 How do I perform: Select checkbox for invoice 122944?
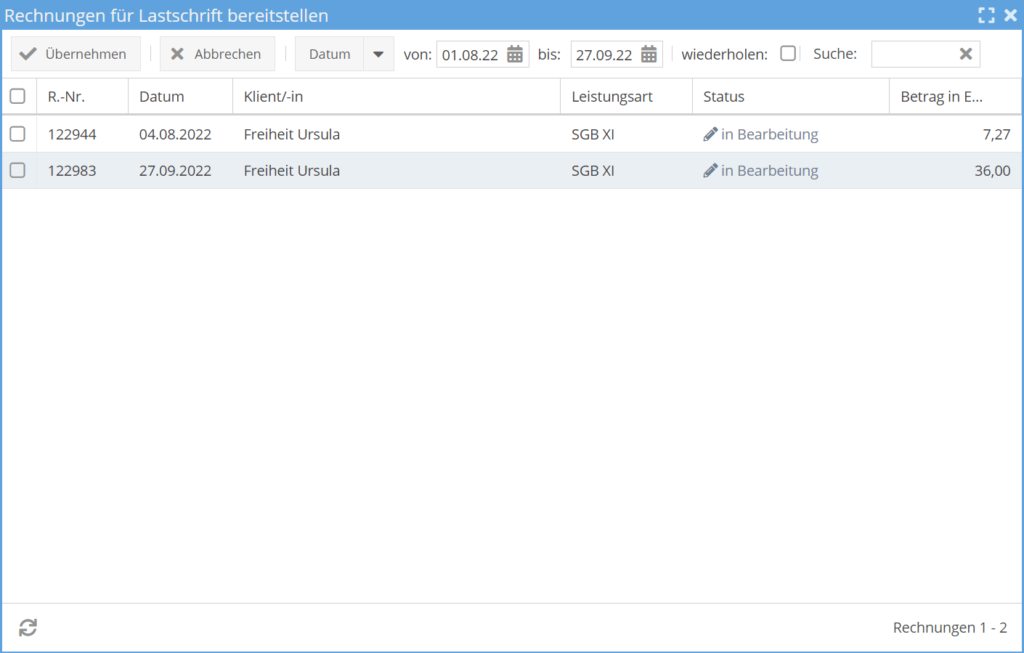click(x=17, y=134)
